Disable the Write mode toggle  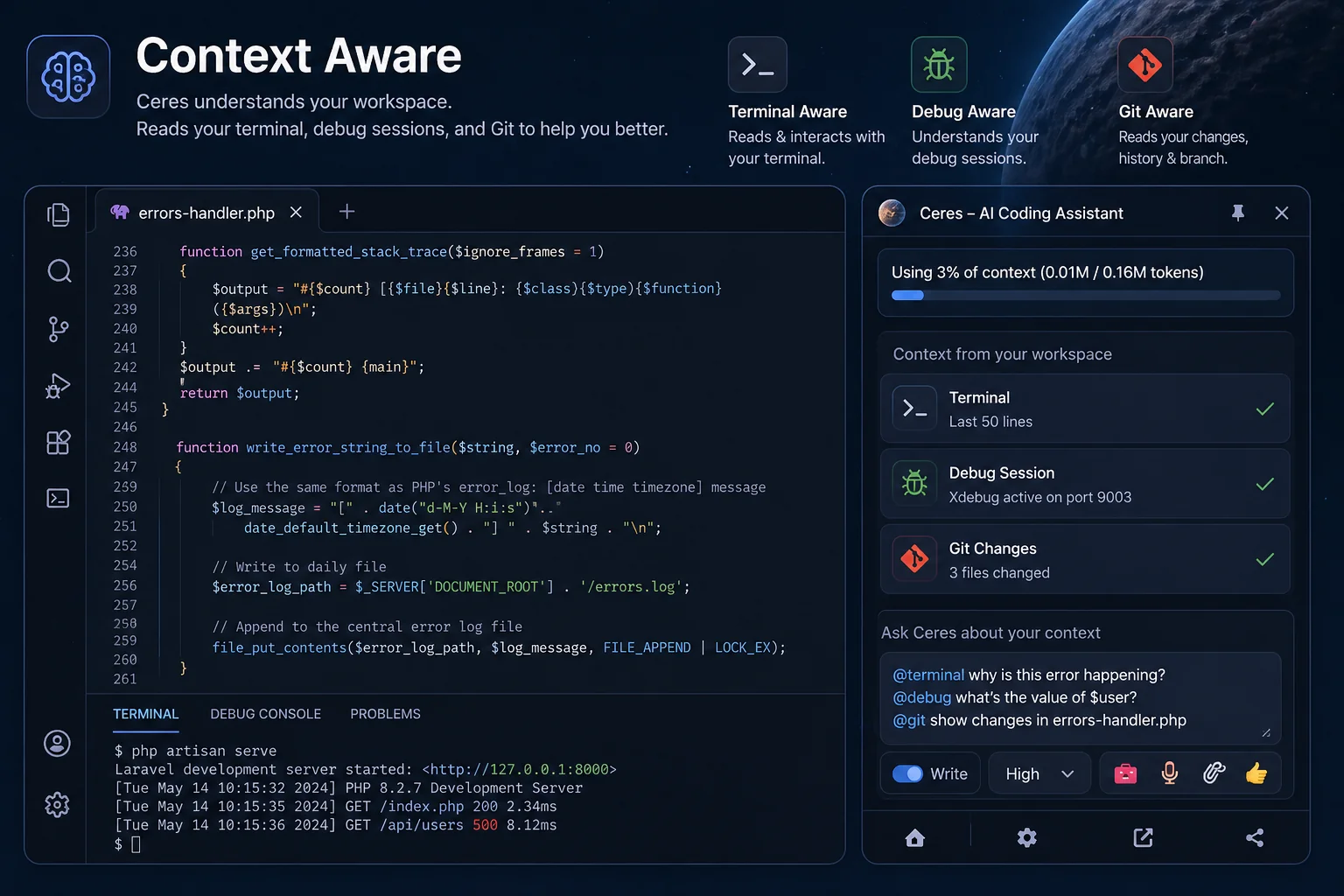click(907, 773)
